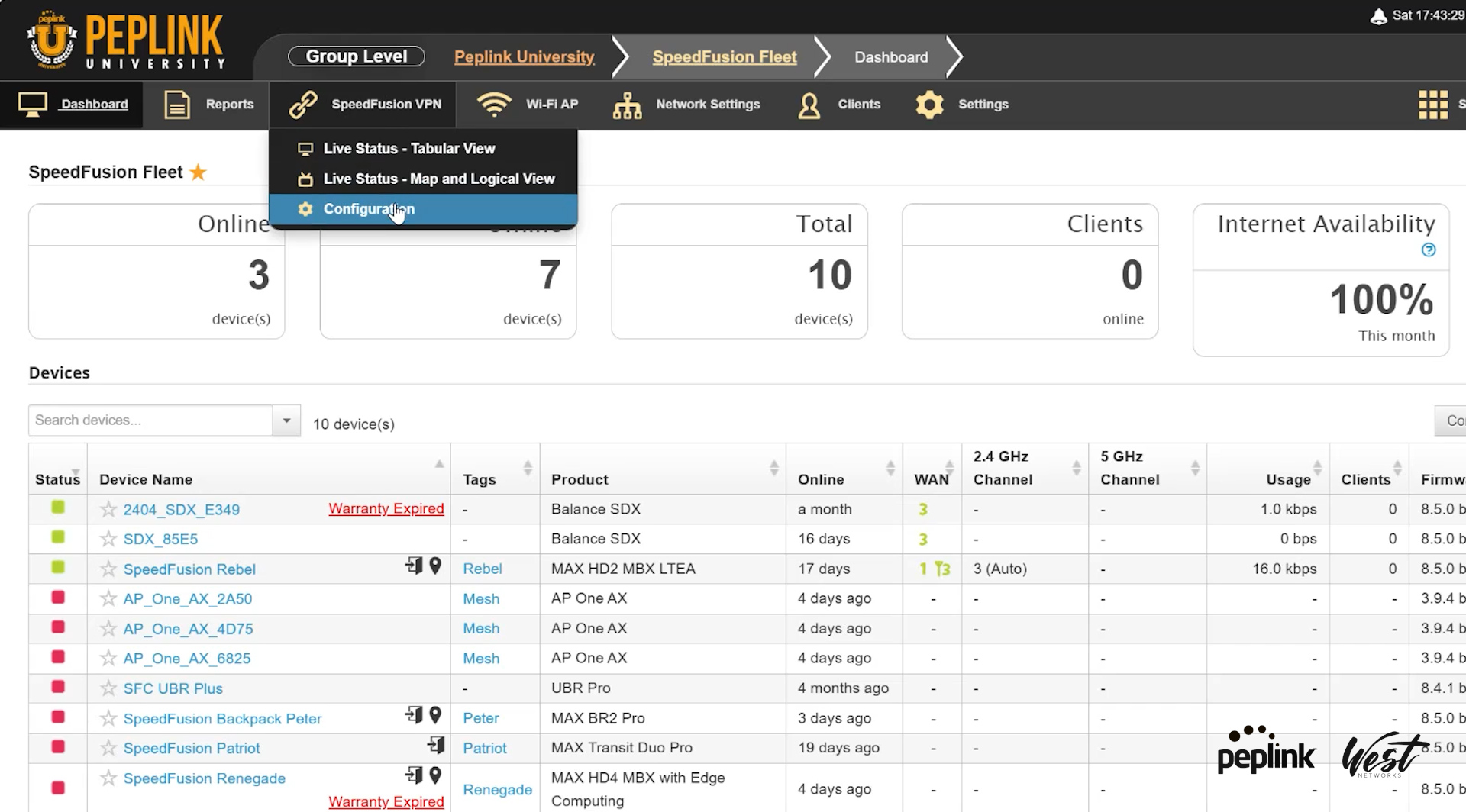Viewport: 1466px width, 812px height.
Task: Unstar the SpeedFusion Fleet group
Action: point(198,172)
